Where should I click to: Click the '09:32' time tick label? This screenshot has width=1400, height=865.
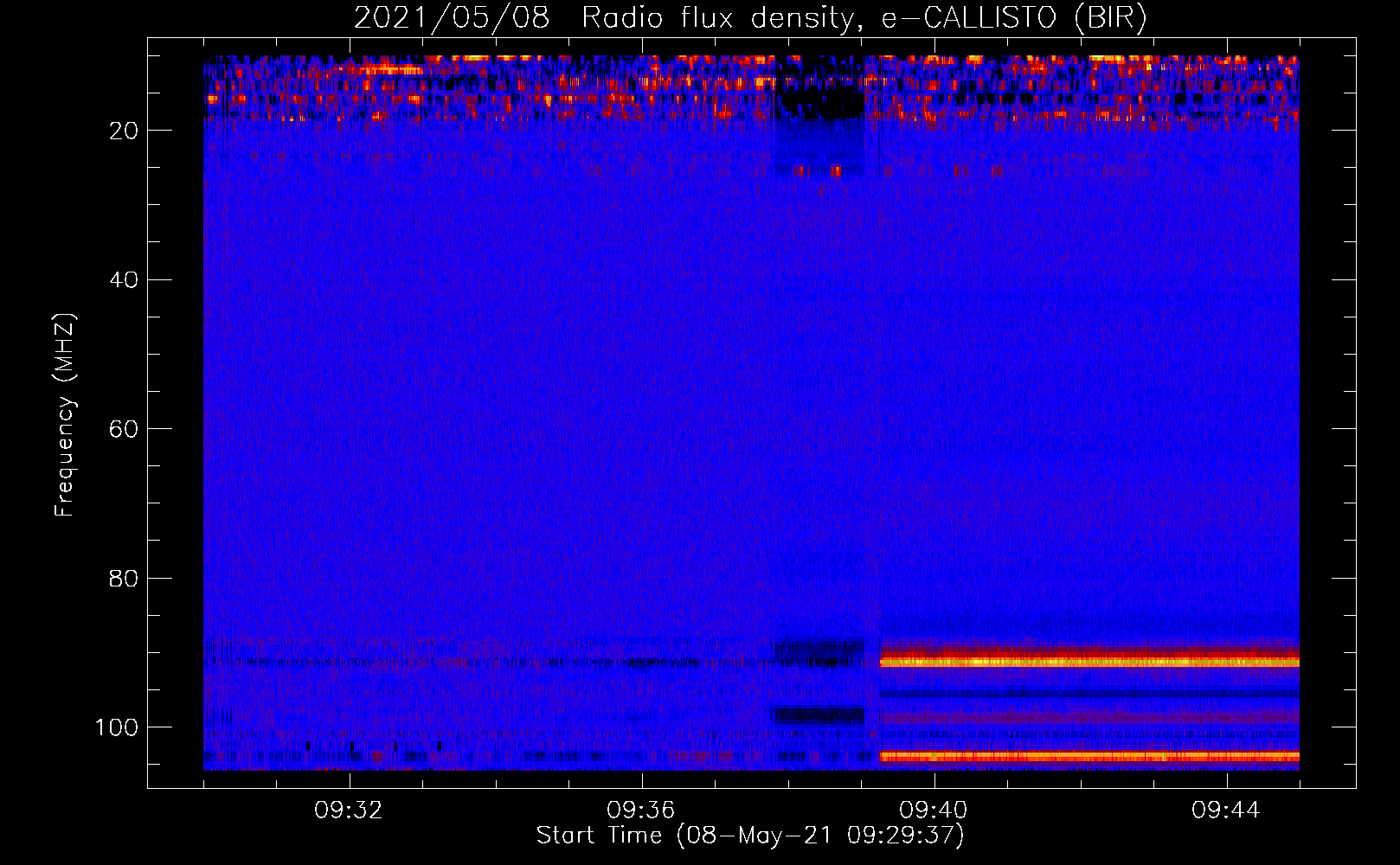(349, 811)
